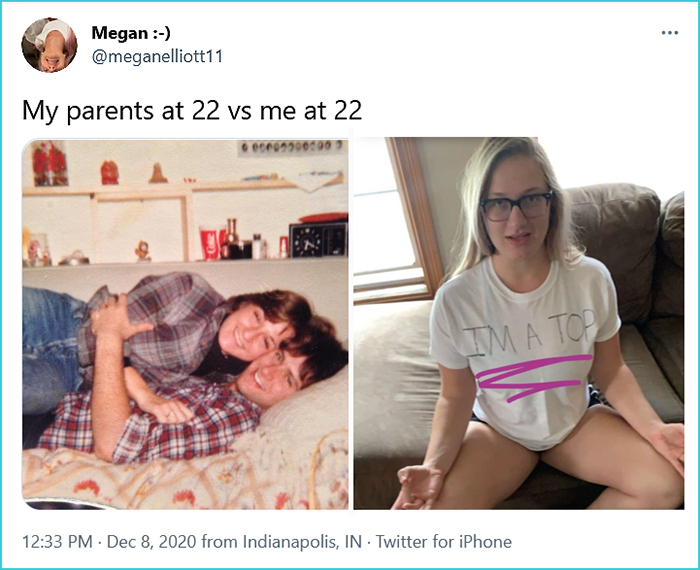Click the red figurines on the top shelf

[x=50, y=163]
